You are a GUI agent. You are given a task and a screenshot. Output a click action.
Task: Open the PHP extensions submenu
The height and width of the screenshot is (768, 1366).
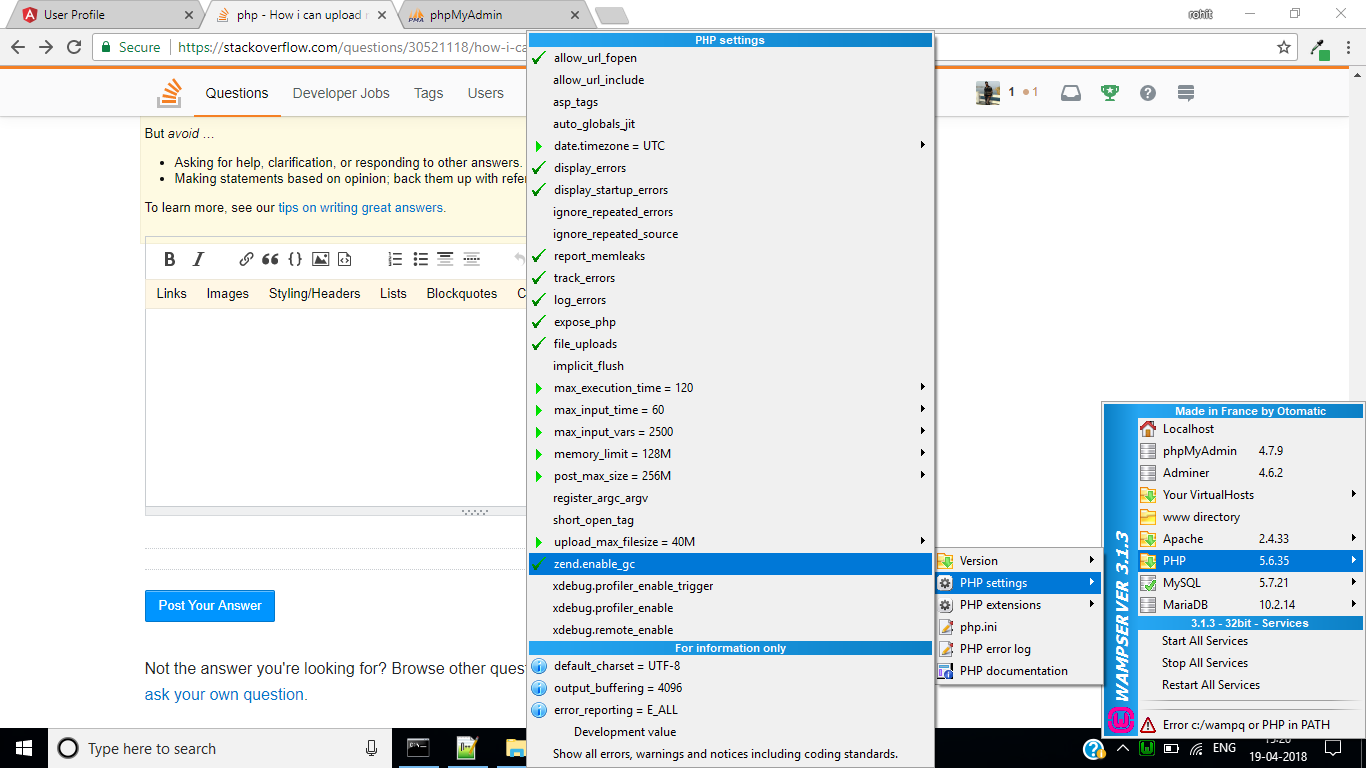click(1018, 605)
